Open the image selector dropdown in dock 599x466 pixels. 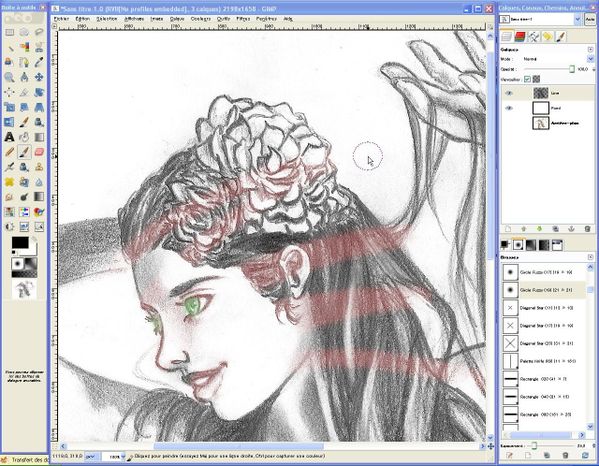pyautogui.click(x=578, y=19)
